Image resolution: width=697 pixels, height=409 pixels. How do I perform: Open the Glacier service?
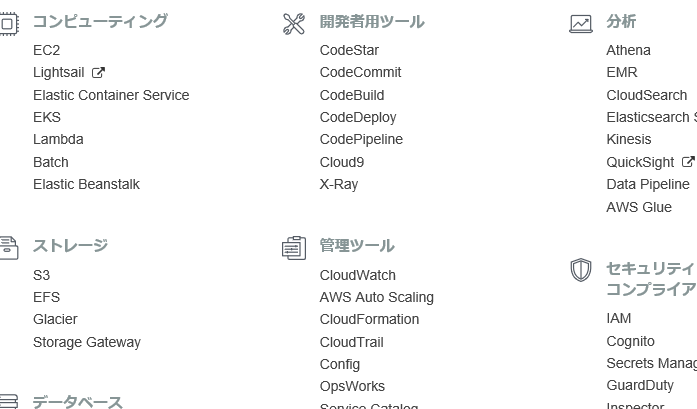55,319
